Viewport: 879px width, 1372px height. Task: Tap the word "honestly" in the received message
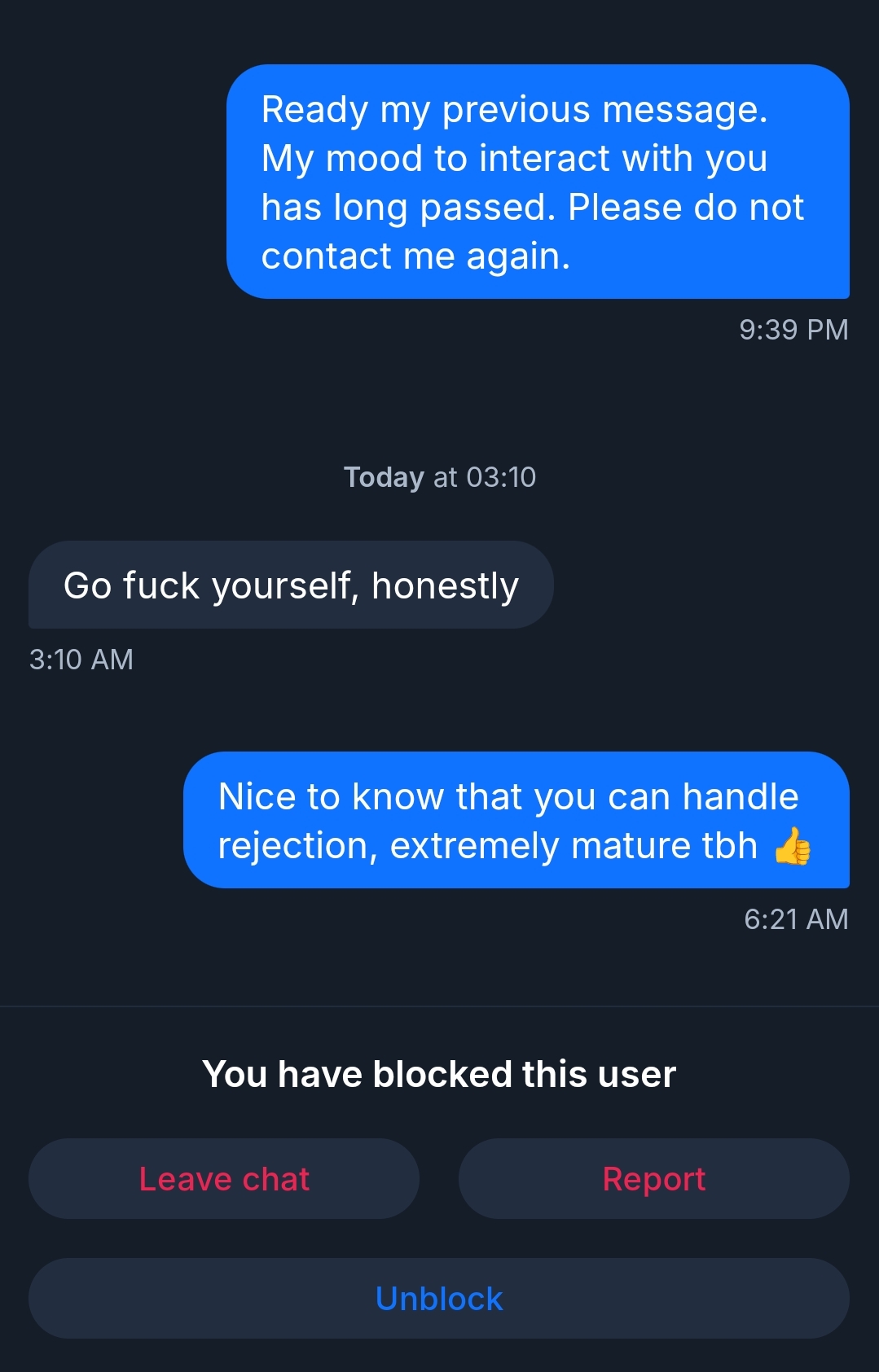click(445, 585)
